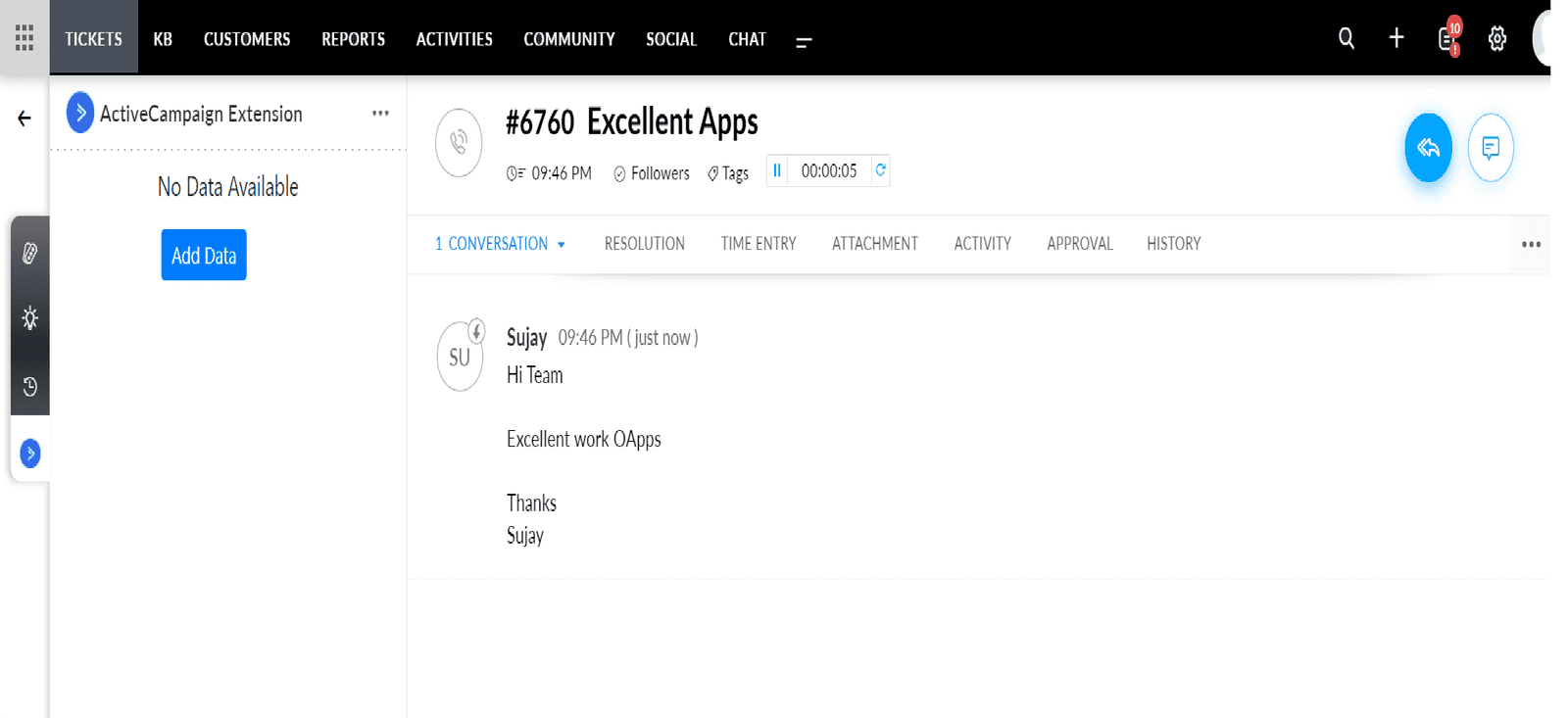
Task: Open more ticket tab options ellipsis
Action: 1531,244
